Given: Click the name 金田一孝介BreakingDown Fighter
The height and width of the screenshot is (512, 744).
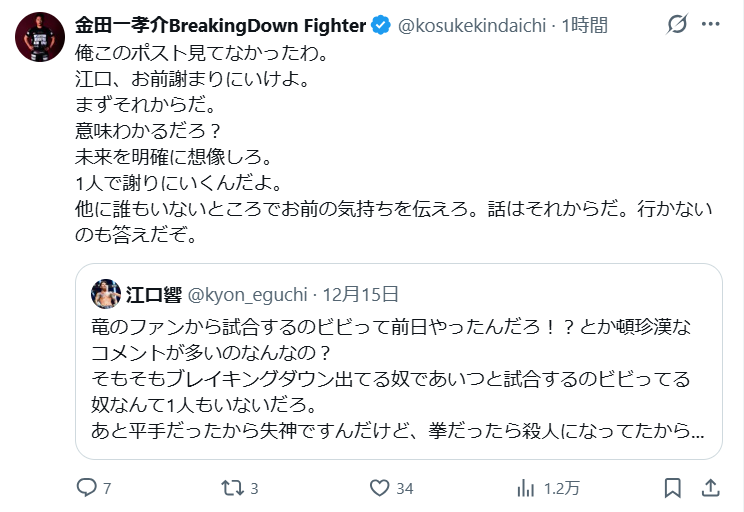Looking at the screenshot, I should click(220, 25).
